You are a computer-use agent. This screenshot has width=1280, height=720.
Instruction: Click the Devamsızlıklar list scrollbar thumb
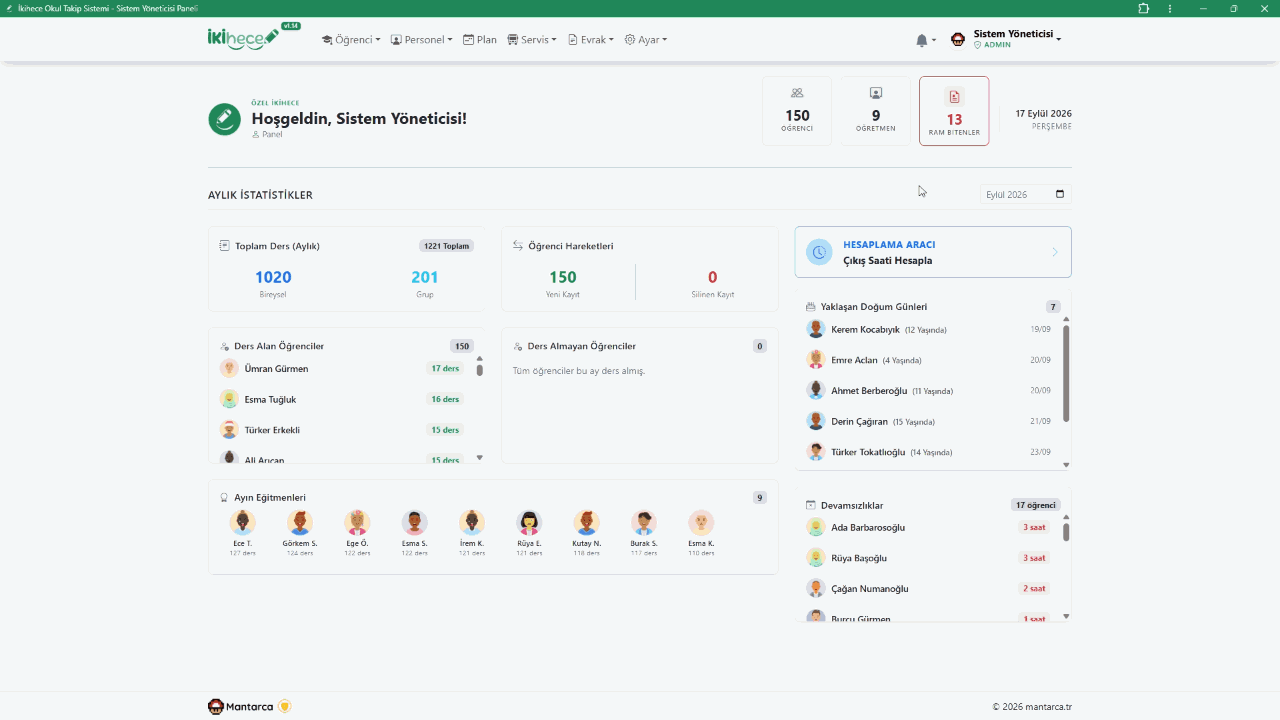pos(1066,533)
